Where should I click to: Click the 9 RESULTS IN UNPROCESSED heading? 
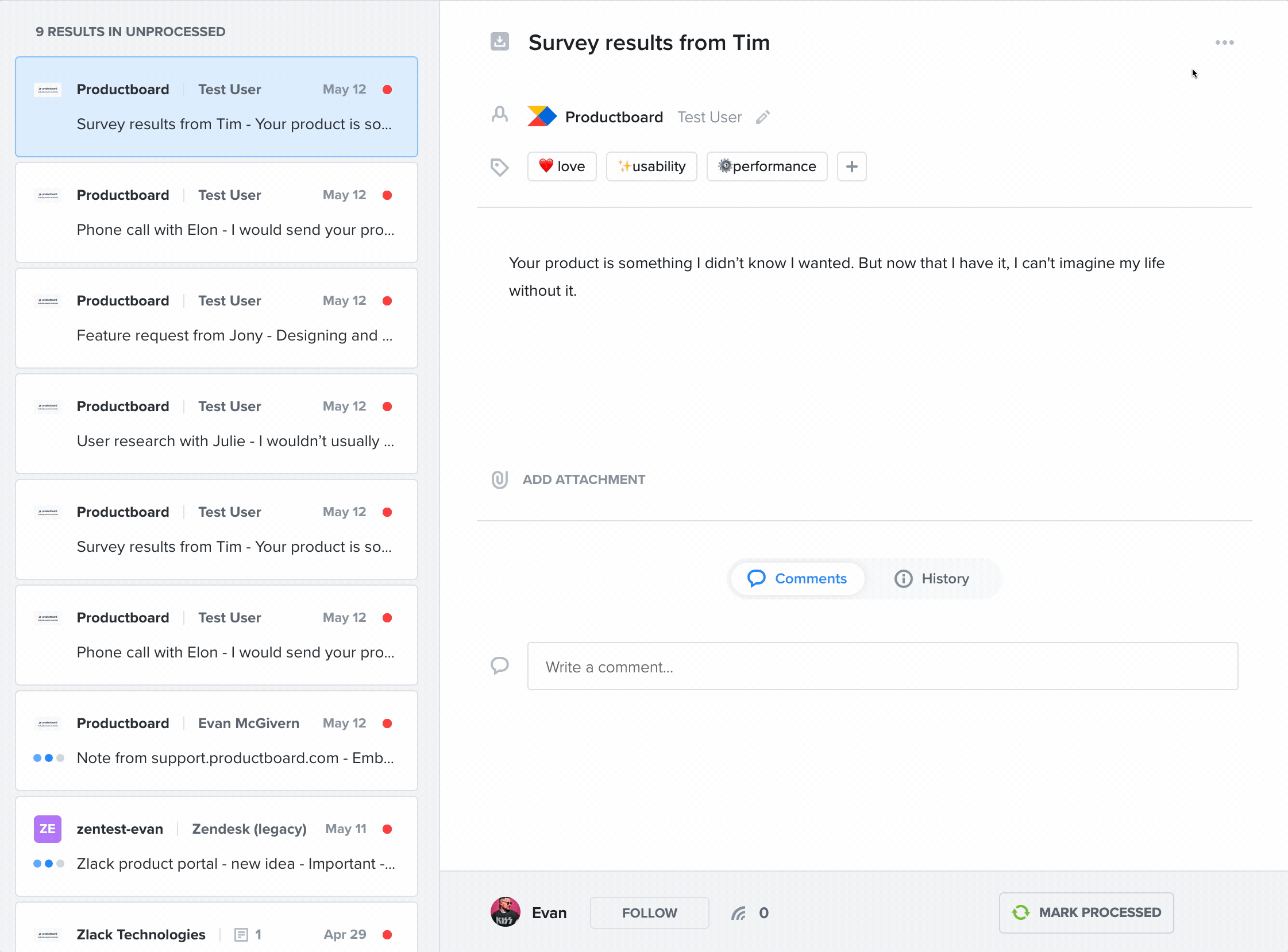[x=130, y=32]
